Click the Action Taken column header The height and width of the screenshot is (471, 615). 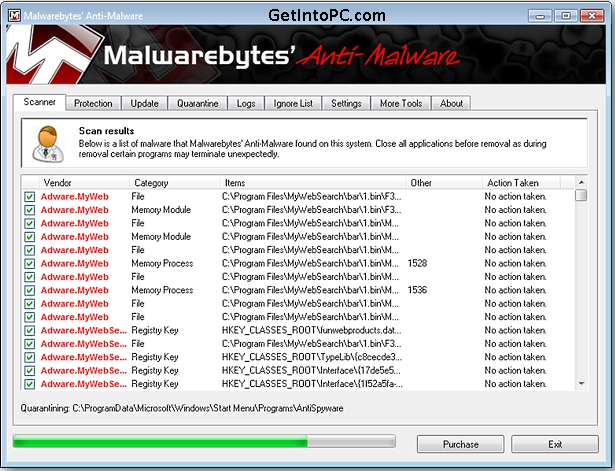pos(521,183)
